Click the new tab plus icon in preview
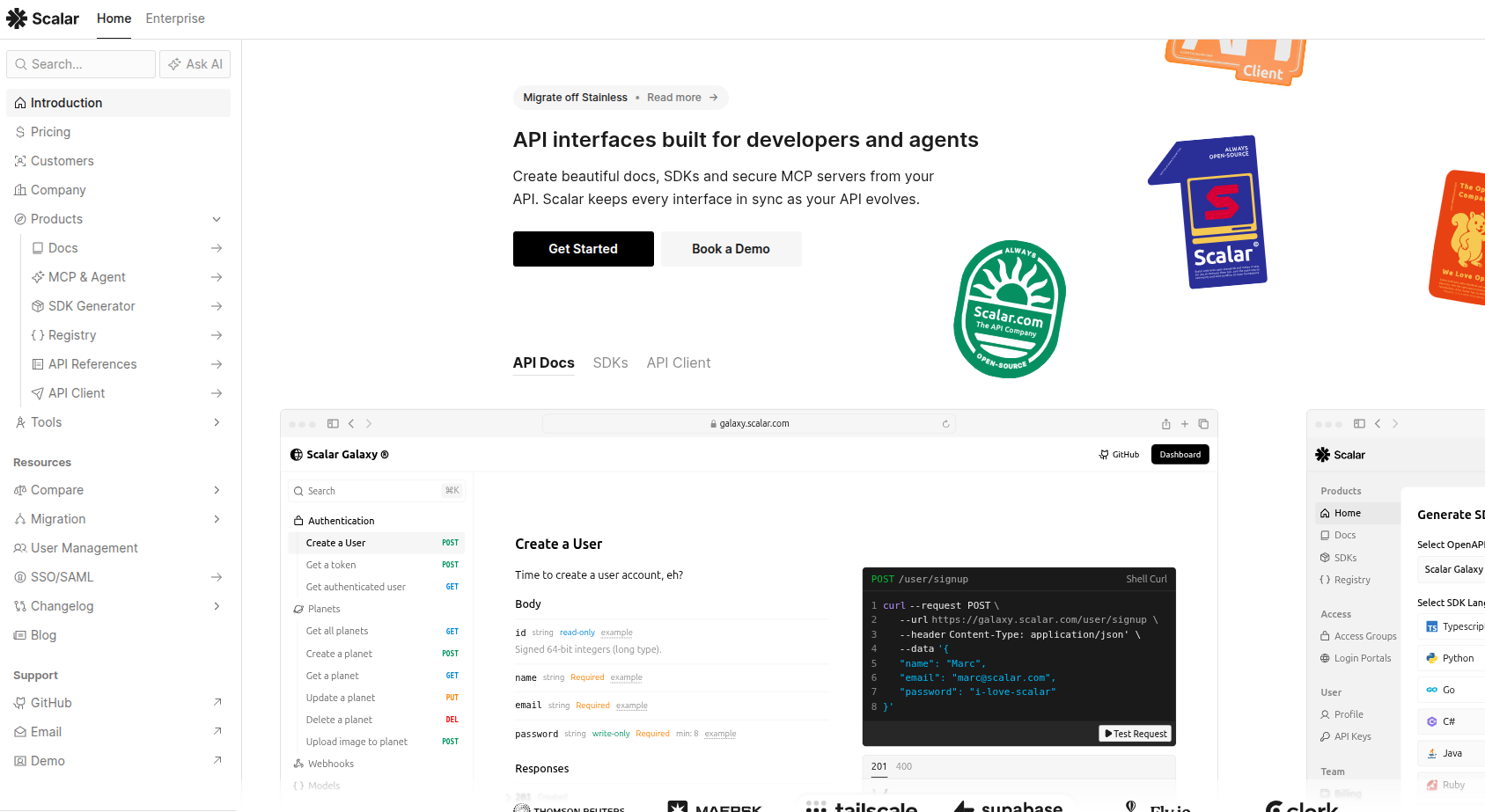The image size is (1485, 812). pyautogui.click(x=1185, y=423)
